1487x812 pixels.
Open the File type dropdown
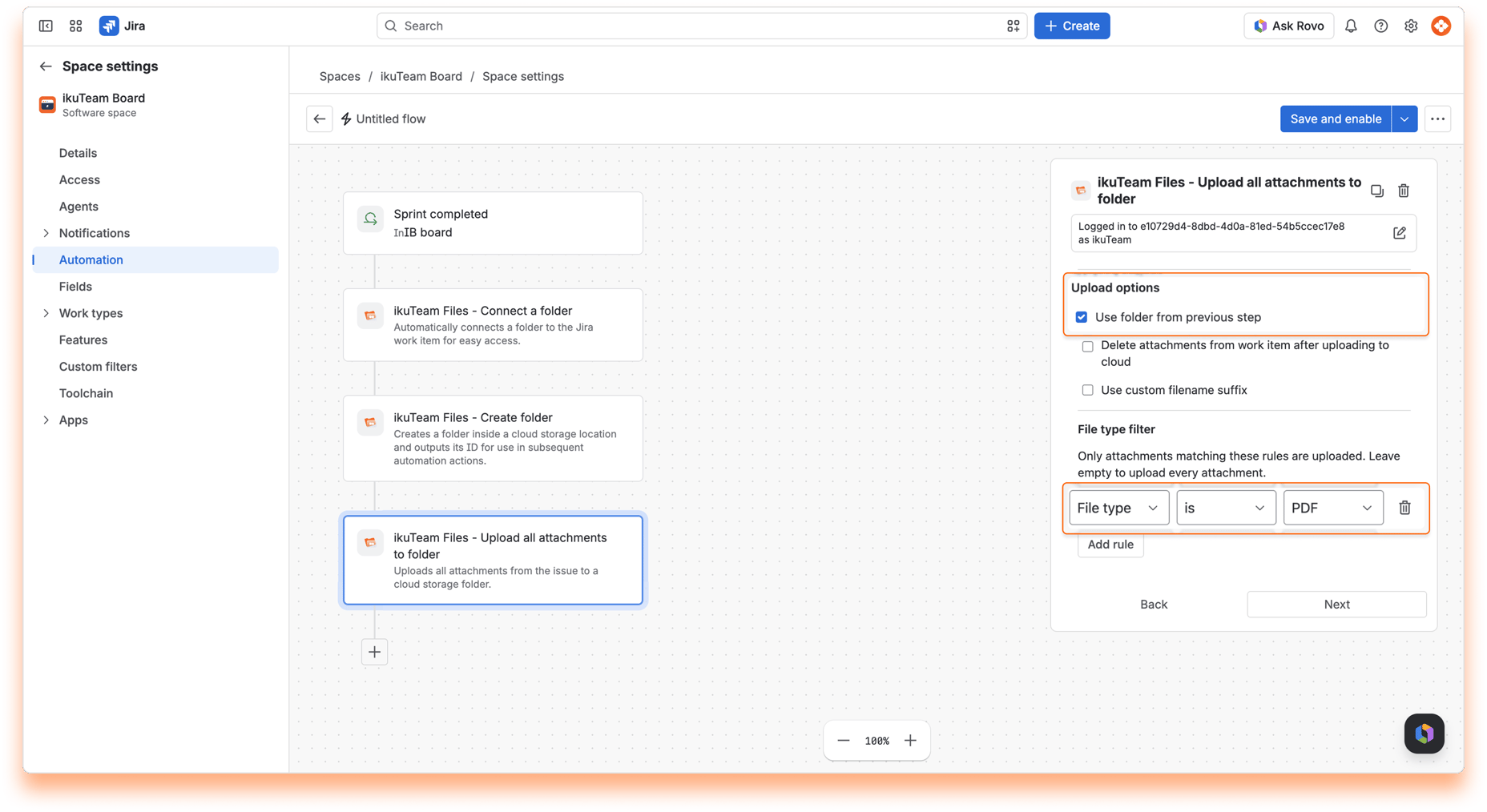(1118, 508)
